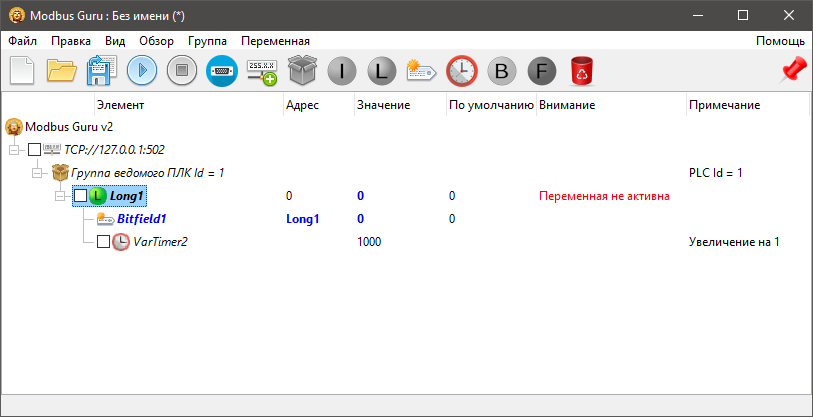813x417 pixels.
Task: Delete the selection with the red trash icon
Action: [x=581, y=71]
